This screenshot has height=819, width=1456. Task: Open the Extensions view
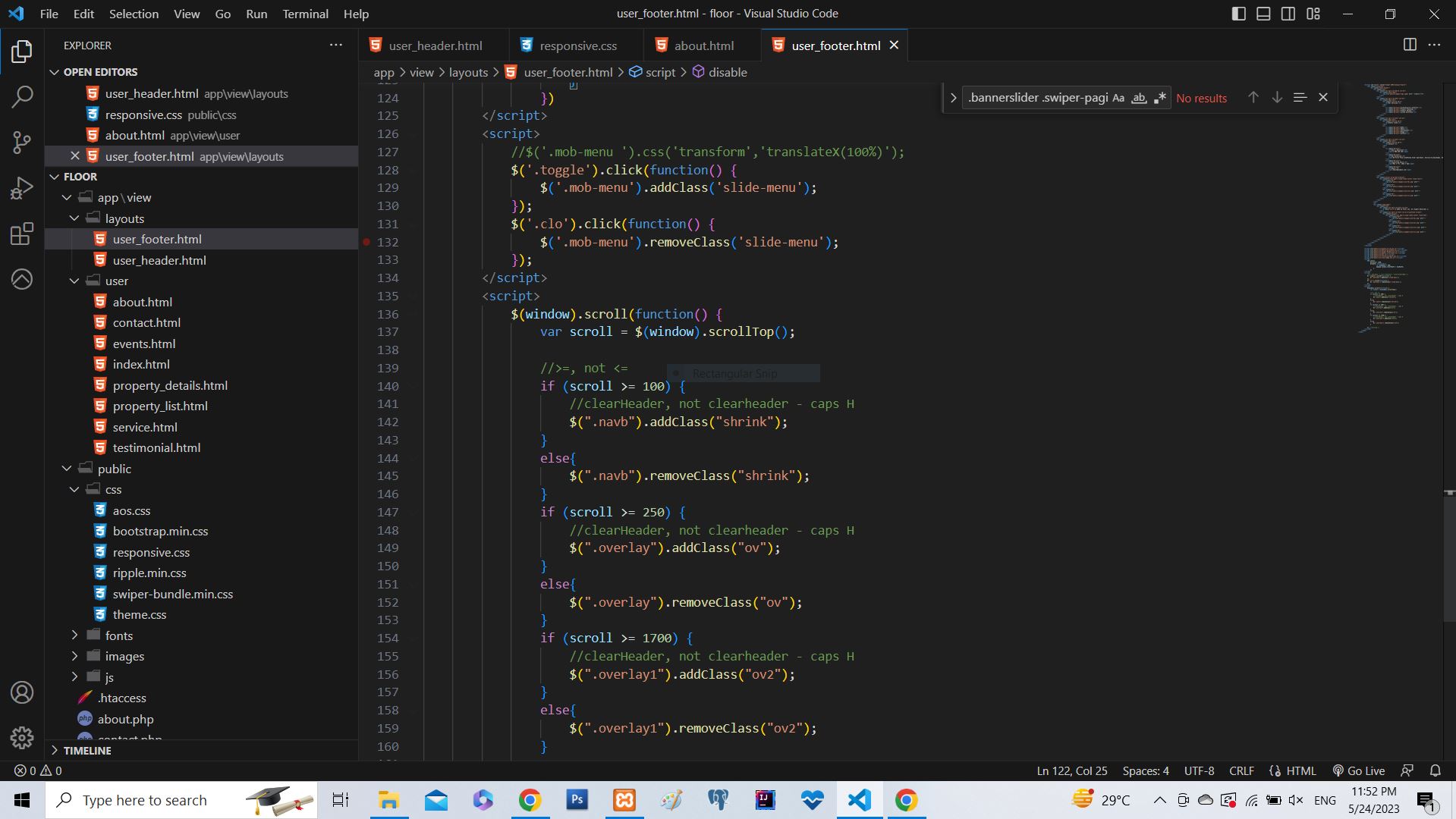tap(22, 234)
